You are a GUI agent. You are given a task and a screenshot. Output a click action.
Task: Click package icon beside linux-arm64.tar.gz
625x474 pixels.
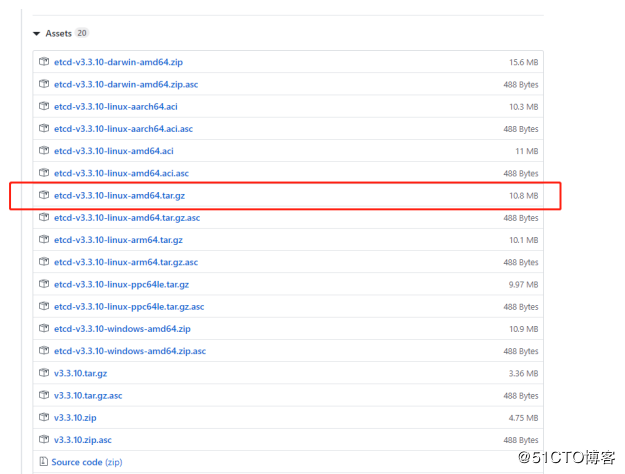44,239
